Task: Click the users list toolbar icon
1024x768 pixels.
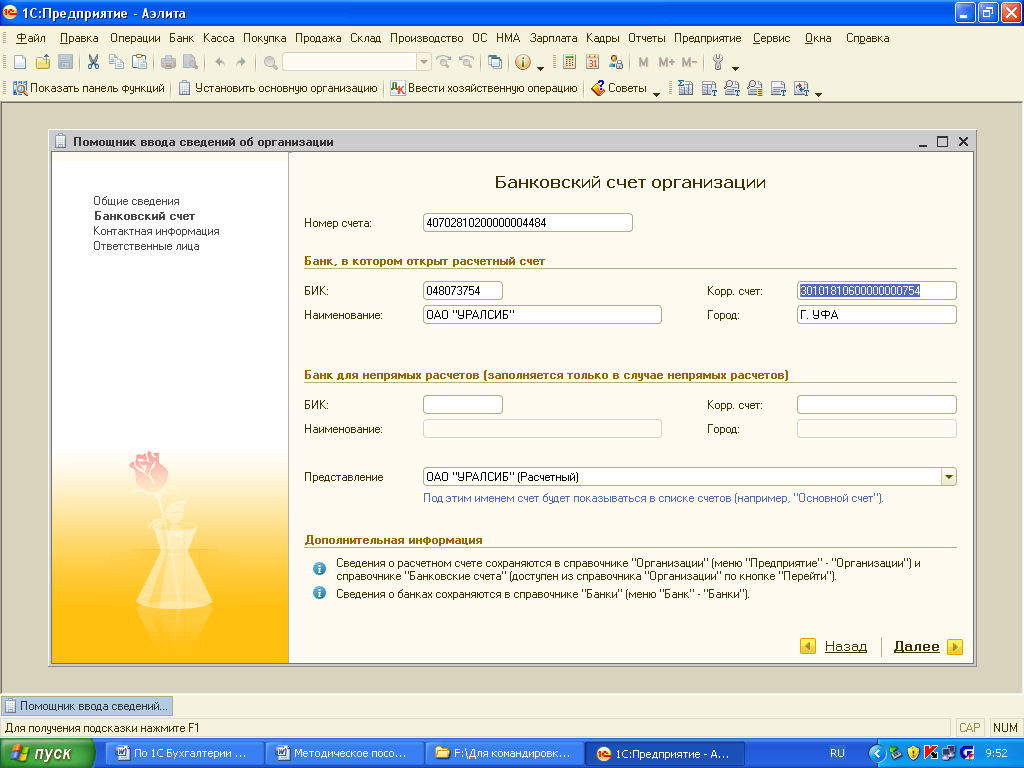Action: [x=615, y=62]
